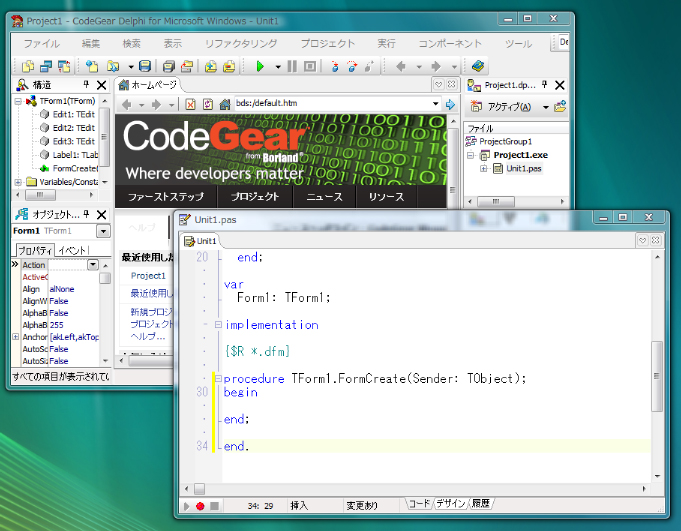
Task: Open the ファイル menu
Action: [42, 43]
